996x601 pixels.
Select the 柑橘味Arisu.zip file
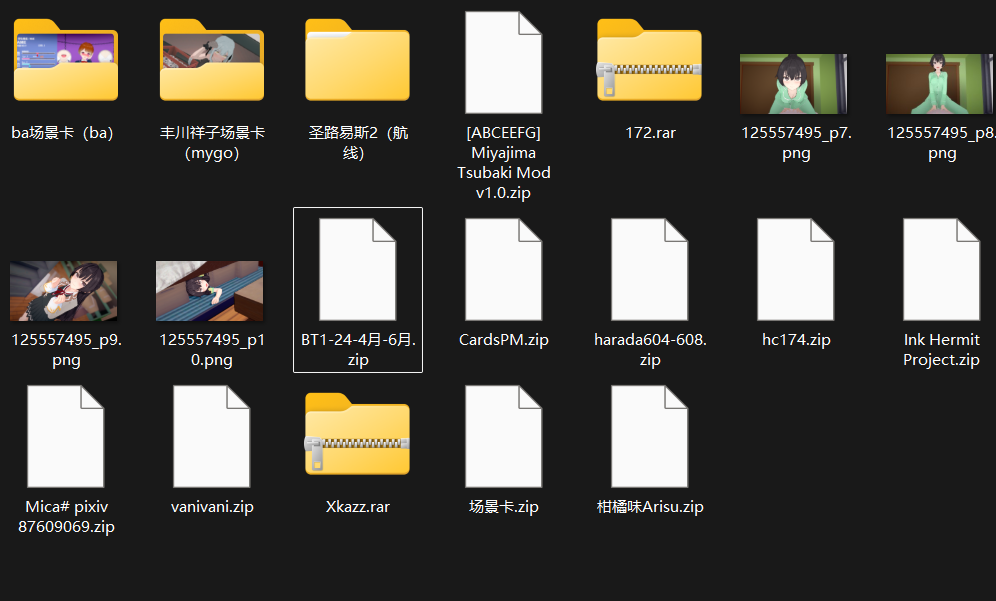(650, 436)
